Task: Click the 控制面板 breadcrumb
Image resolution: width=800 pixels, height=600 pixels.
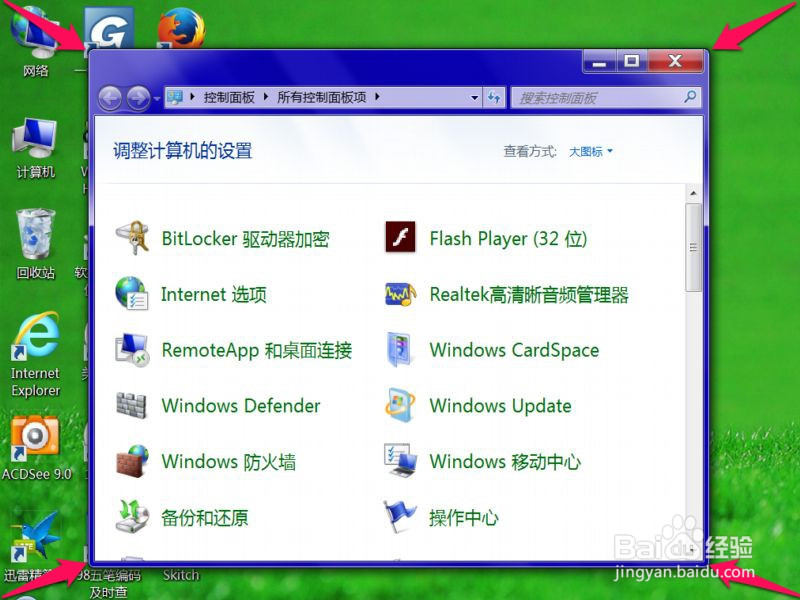Action: point(229,97)
